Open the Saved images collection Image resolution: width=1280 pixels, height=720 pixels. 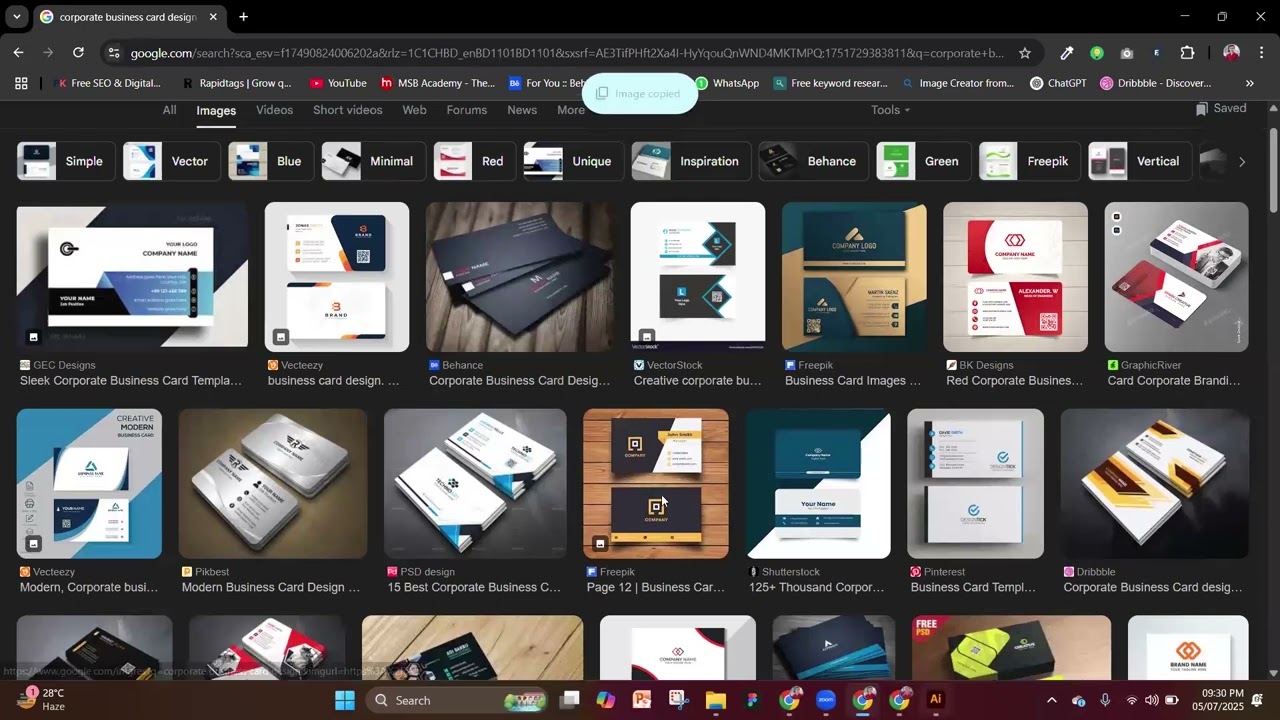pos(1221,108)
